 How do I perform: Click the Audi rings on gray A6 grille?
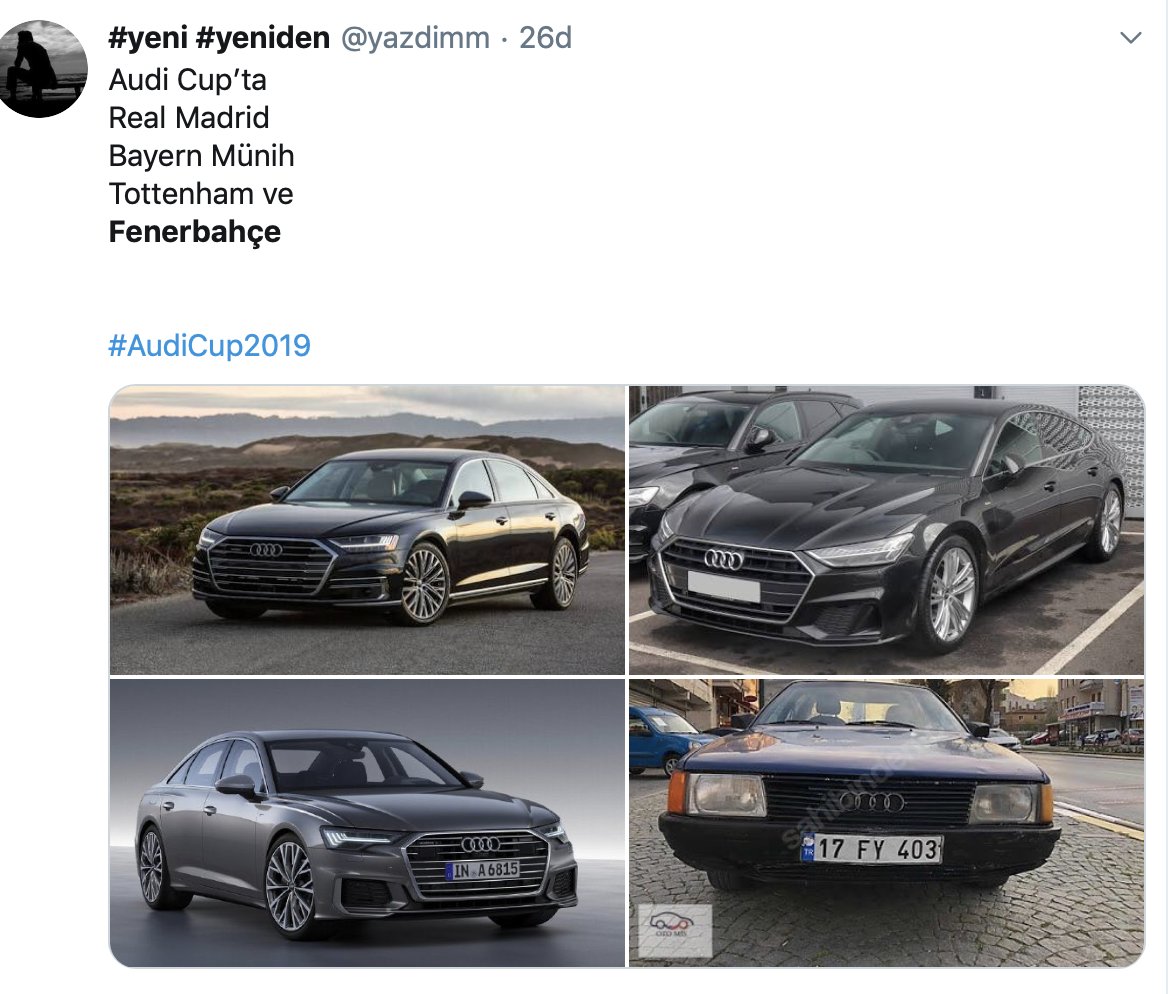tap(480, 844)
